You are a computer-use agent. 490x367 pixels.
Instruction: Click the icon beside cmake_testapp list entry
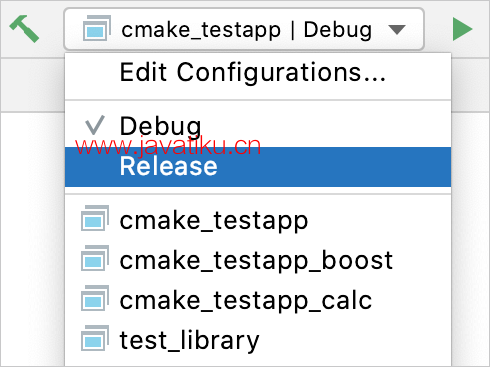pyautogui.click(x=95, y=218)
